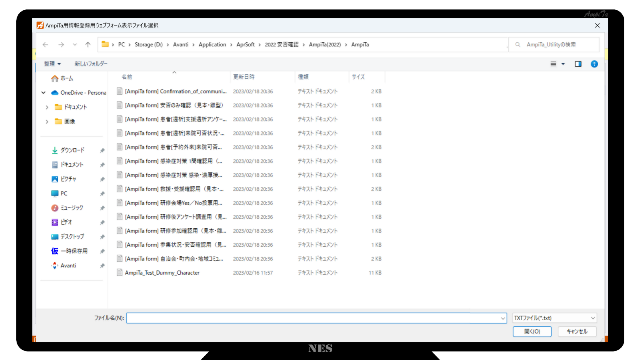Open the 整理 organize menu
Viewport: 640px width, 360px height.
pyautogui.click(x=52, y=64)
